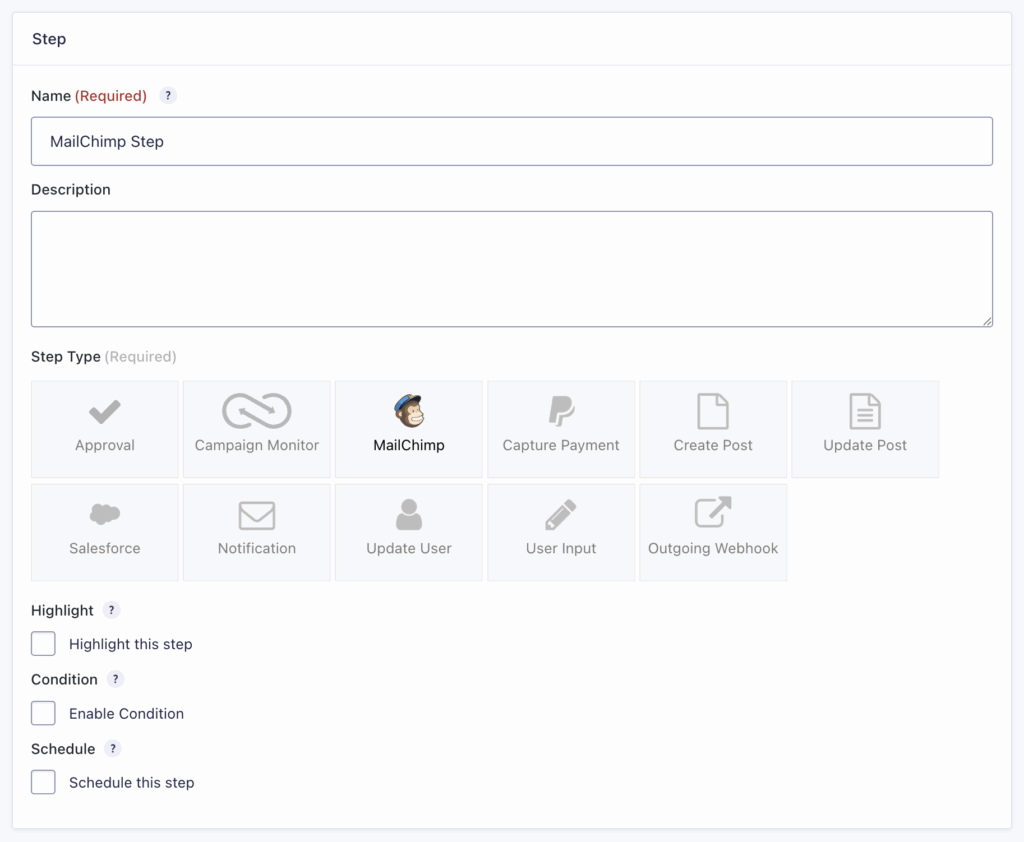The image size is (1024, 842).
Task: Open the Condition help tooltip
Action: tap(114, 679)
